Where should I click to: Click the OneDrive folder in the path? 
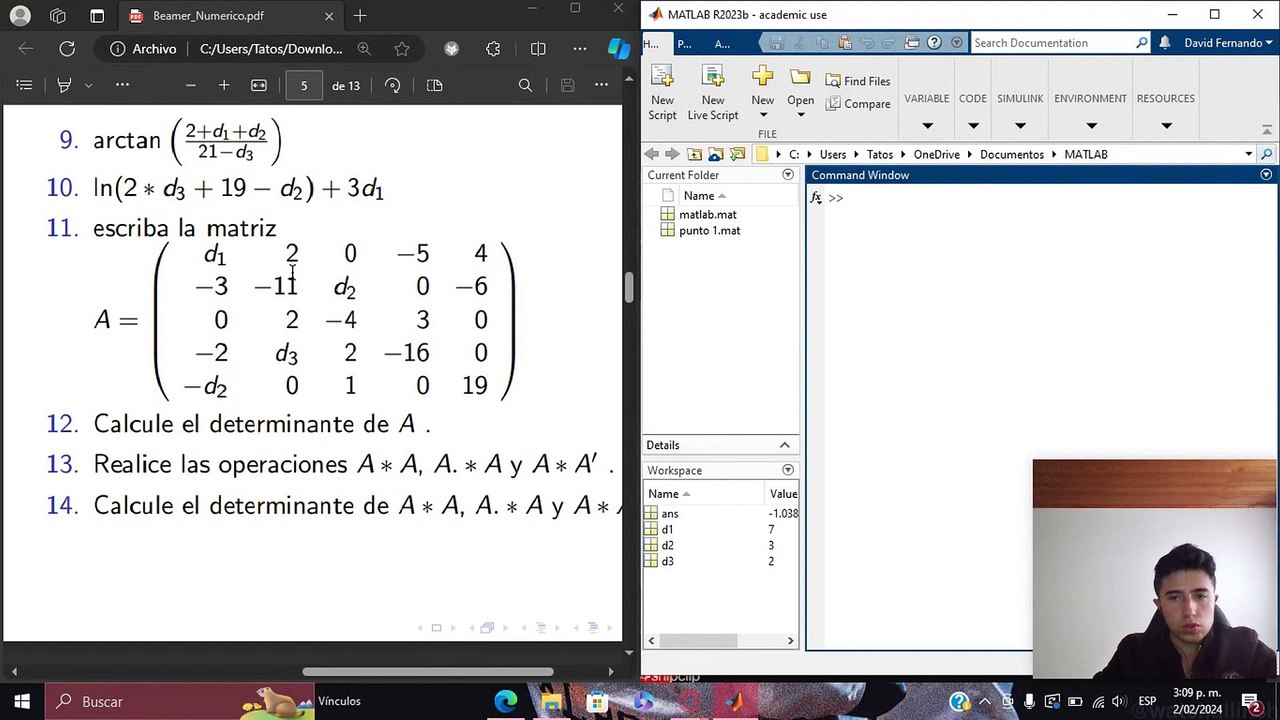click(x=936, y=154)
